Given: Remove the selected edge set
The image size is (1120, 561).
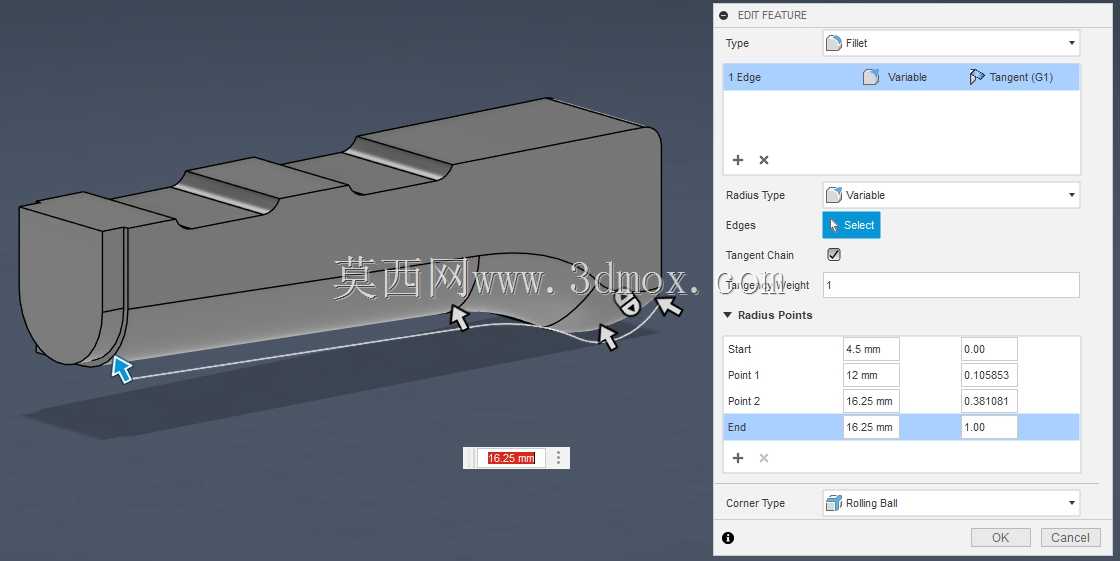Looking at the screenshot, I should pos(764,160).
